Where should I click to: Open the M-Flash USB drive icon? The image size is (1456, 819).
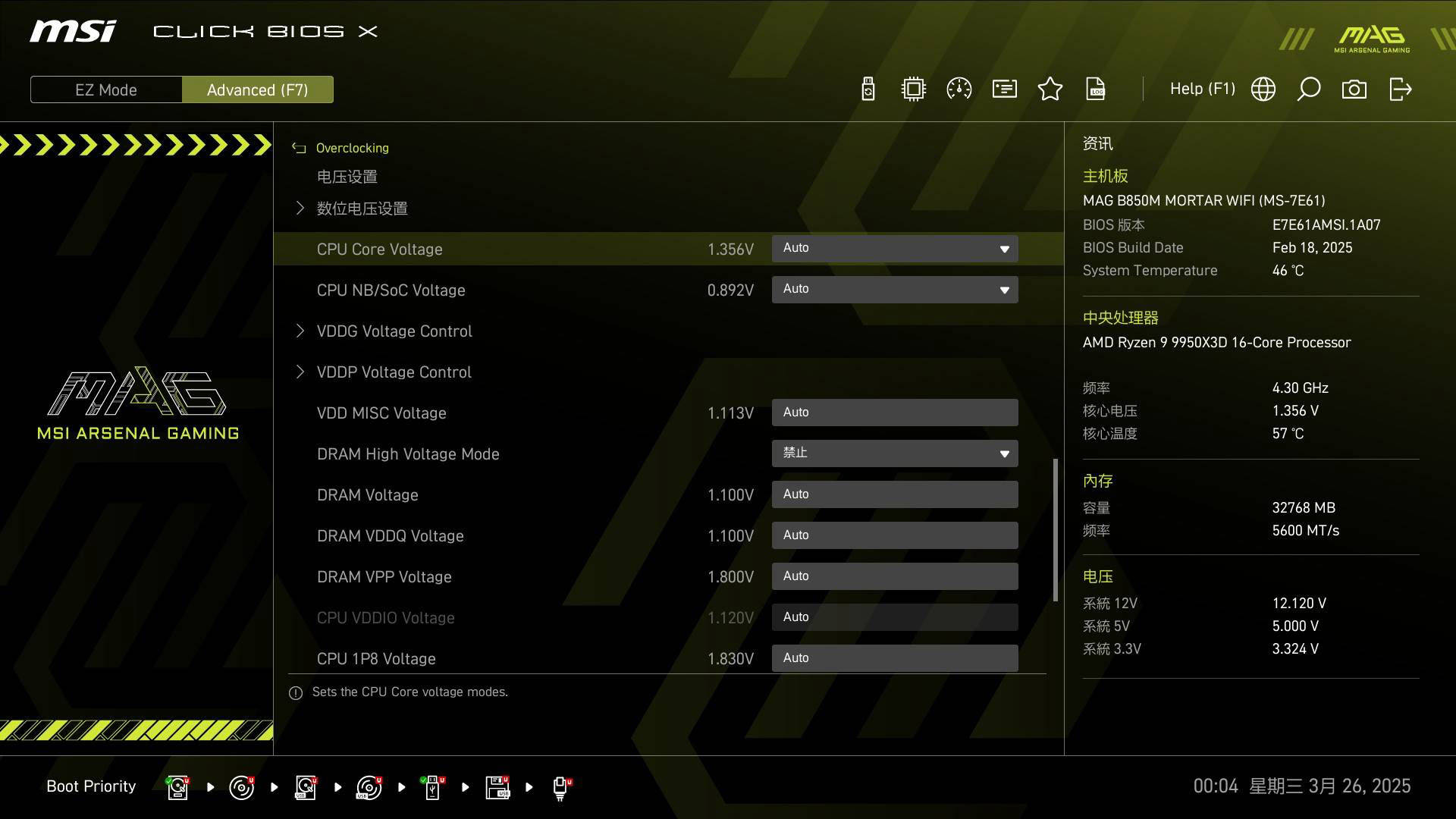868,89
